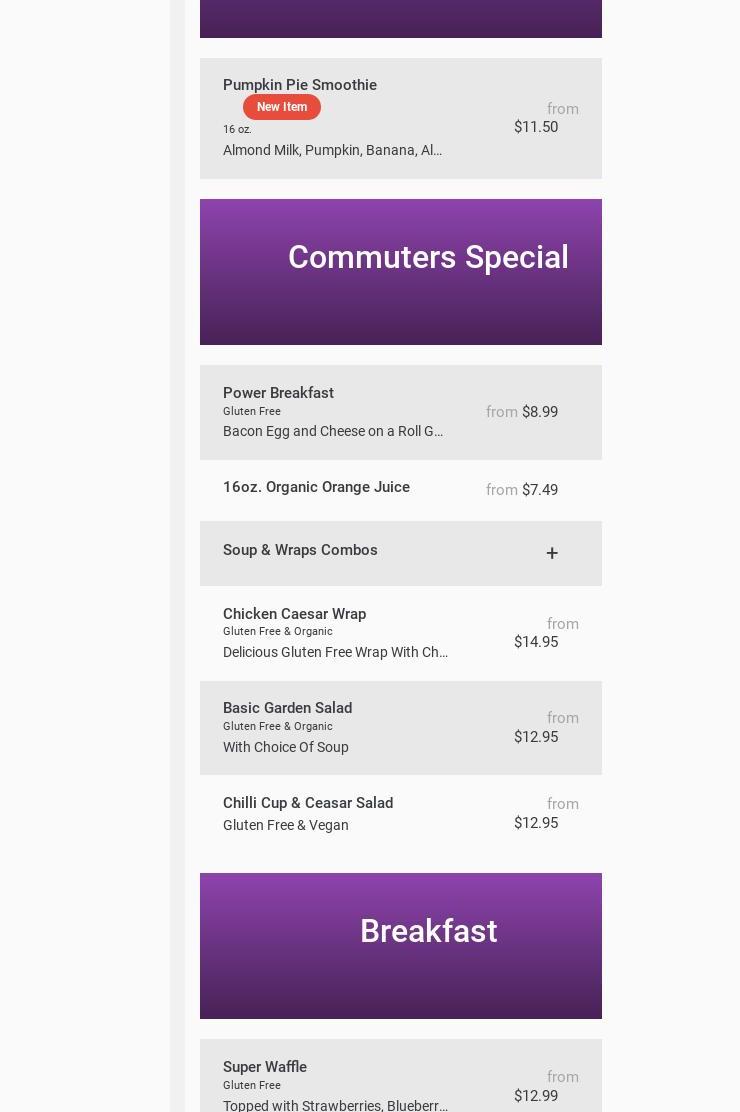Screen dimensions: 740x1112
Task: Click the Chicken Caesar Wrap $14.95 price
Action: 536,642
